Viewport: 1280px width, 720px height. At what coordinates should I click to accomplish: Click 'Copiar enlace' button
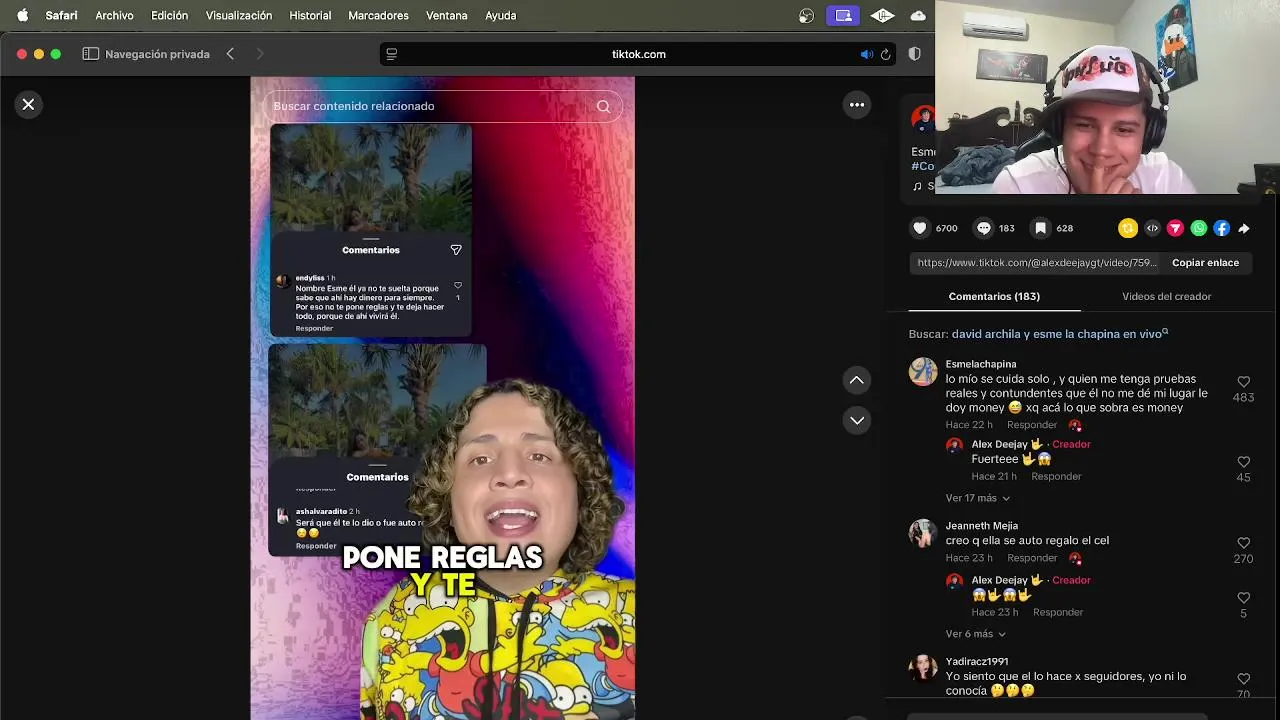1205,263
